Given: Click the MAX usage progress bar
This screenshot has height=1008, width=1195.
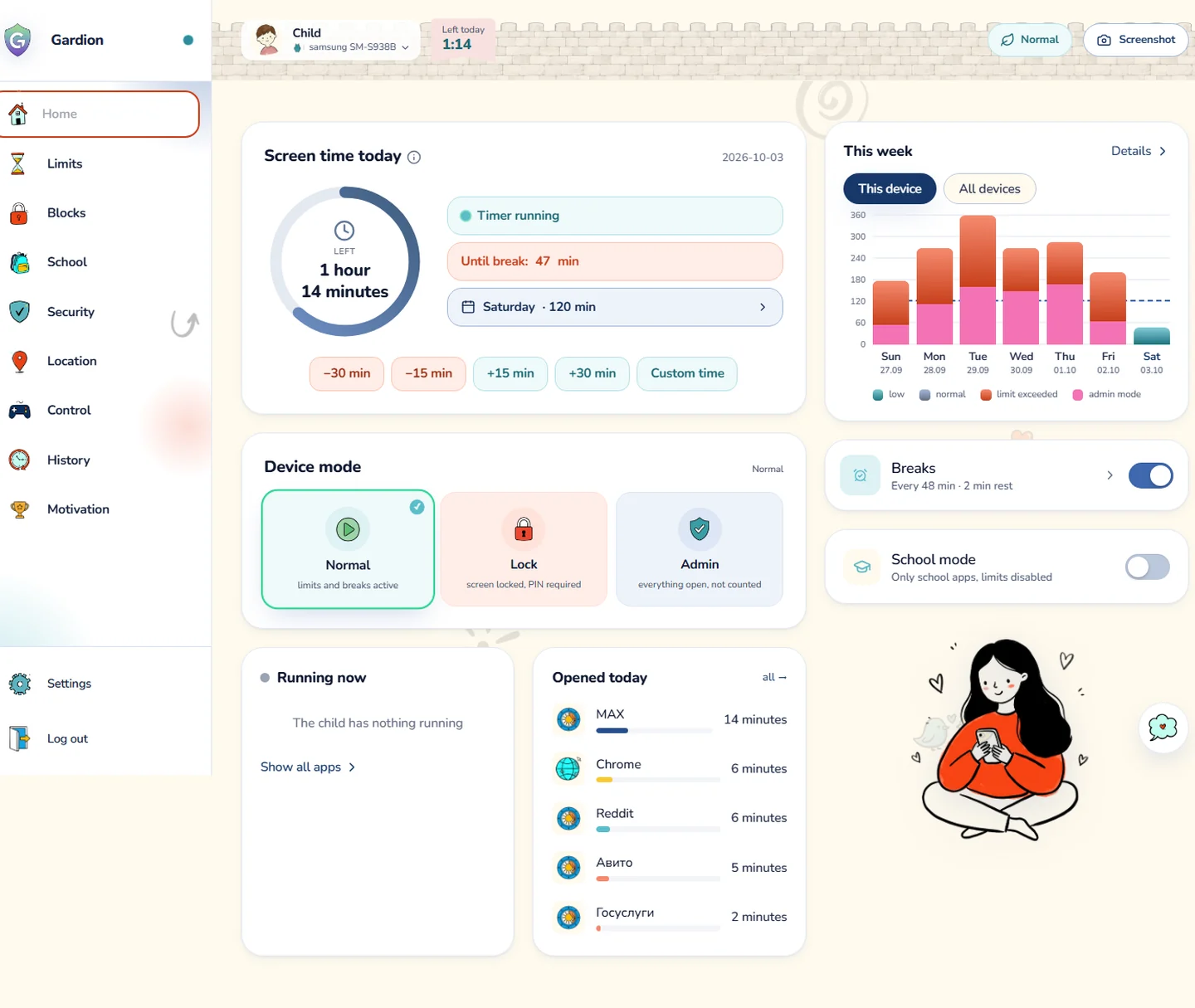Looking at the screenshot, I should (654, 731).
